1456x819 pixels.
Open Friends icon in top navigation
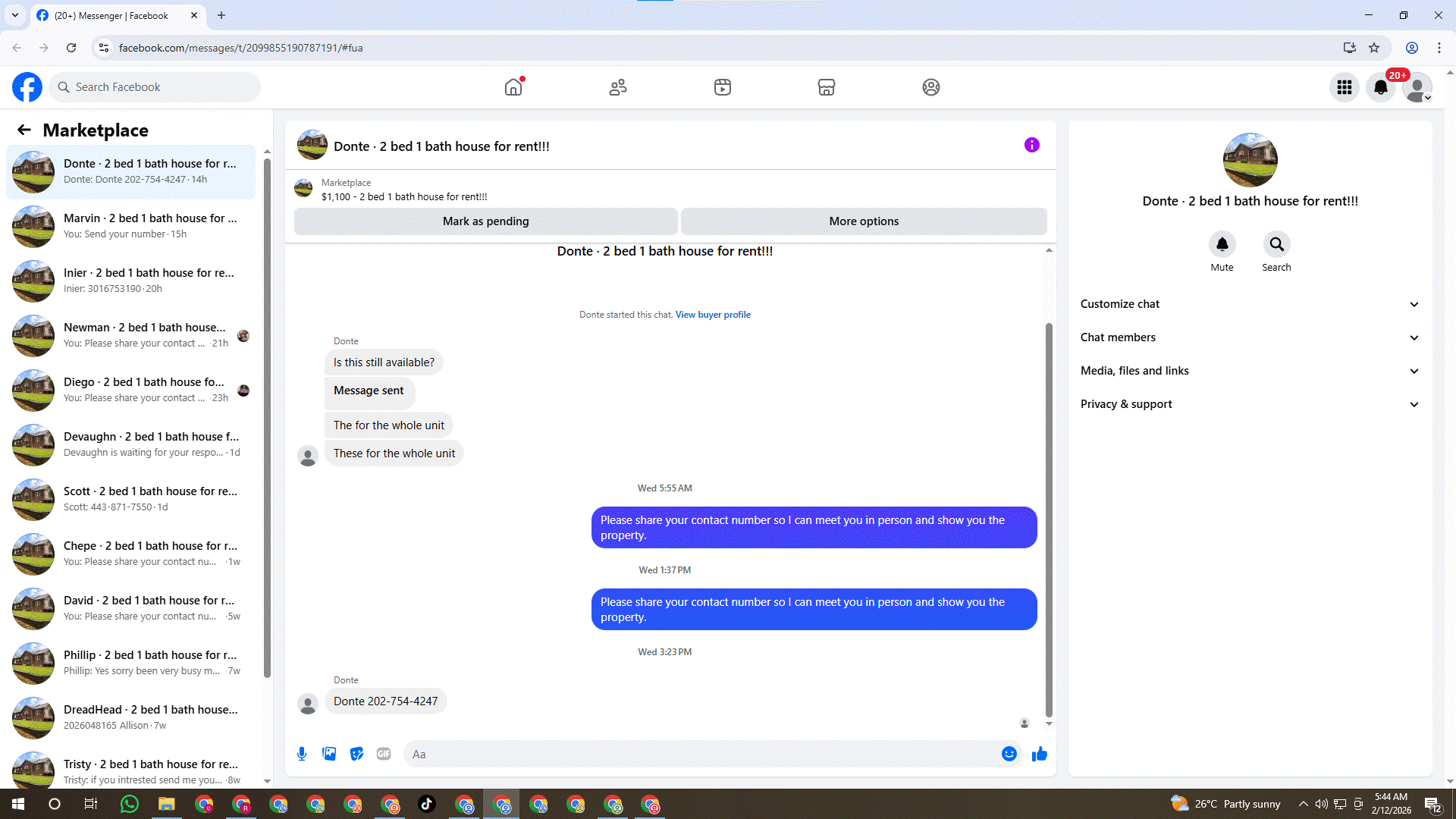pyautogui.click(x=618, y=87)
